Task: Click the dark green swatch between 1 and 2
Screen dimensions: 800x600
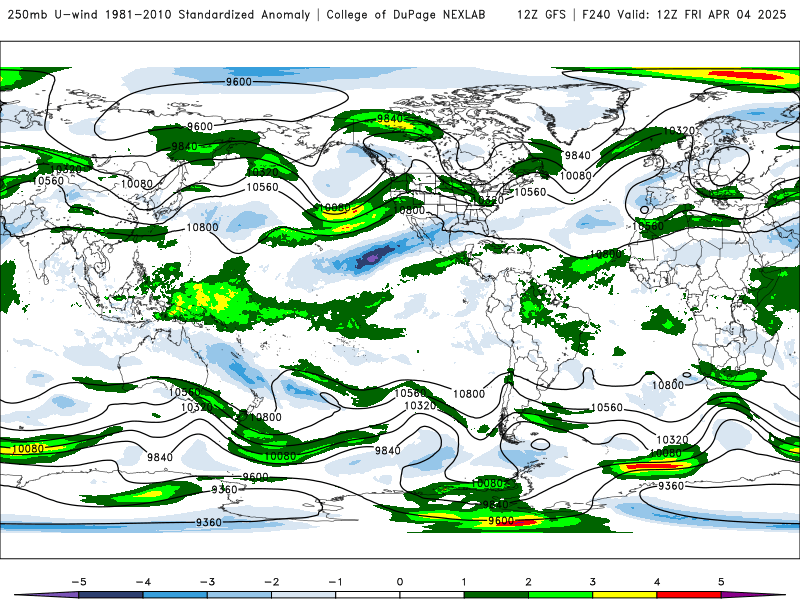Action: point(496,595)
